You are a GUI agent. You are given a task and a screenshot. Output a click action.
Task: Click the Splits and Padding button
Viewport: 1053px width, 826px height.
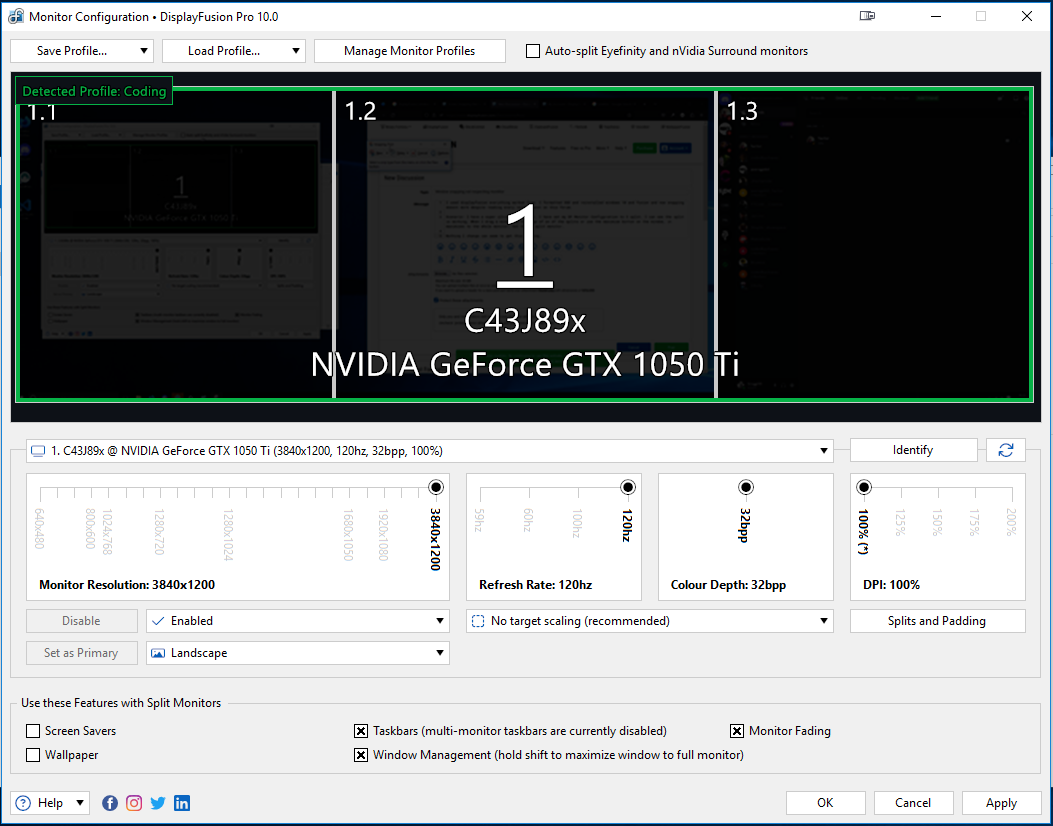(x=937, y=621)
